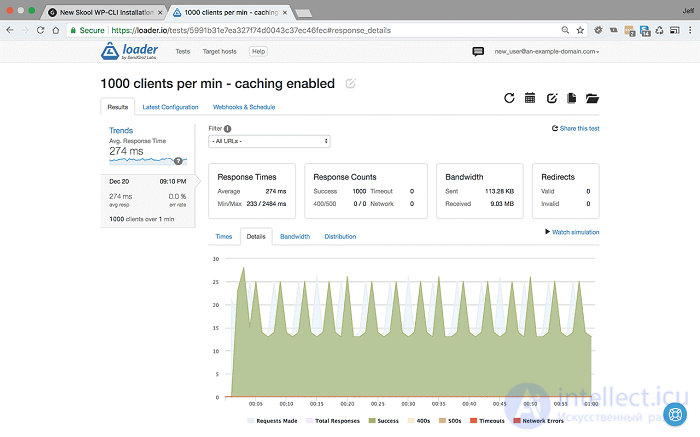Click the Response Counts heading
The width and height of the screenshot is (700, 437).
tap(345, 177)
